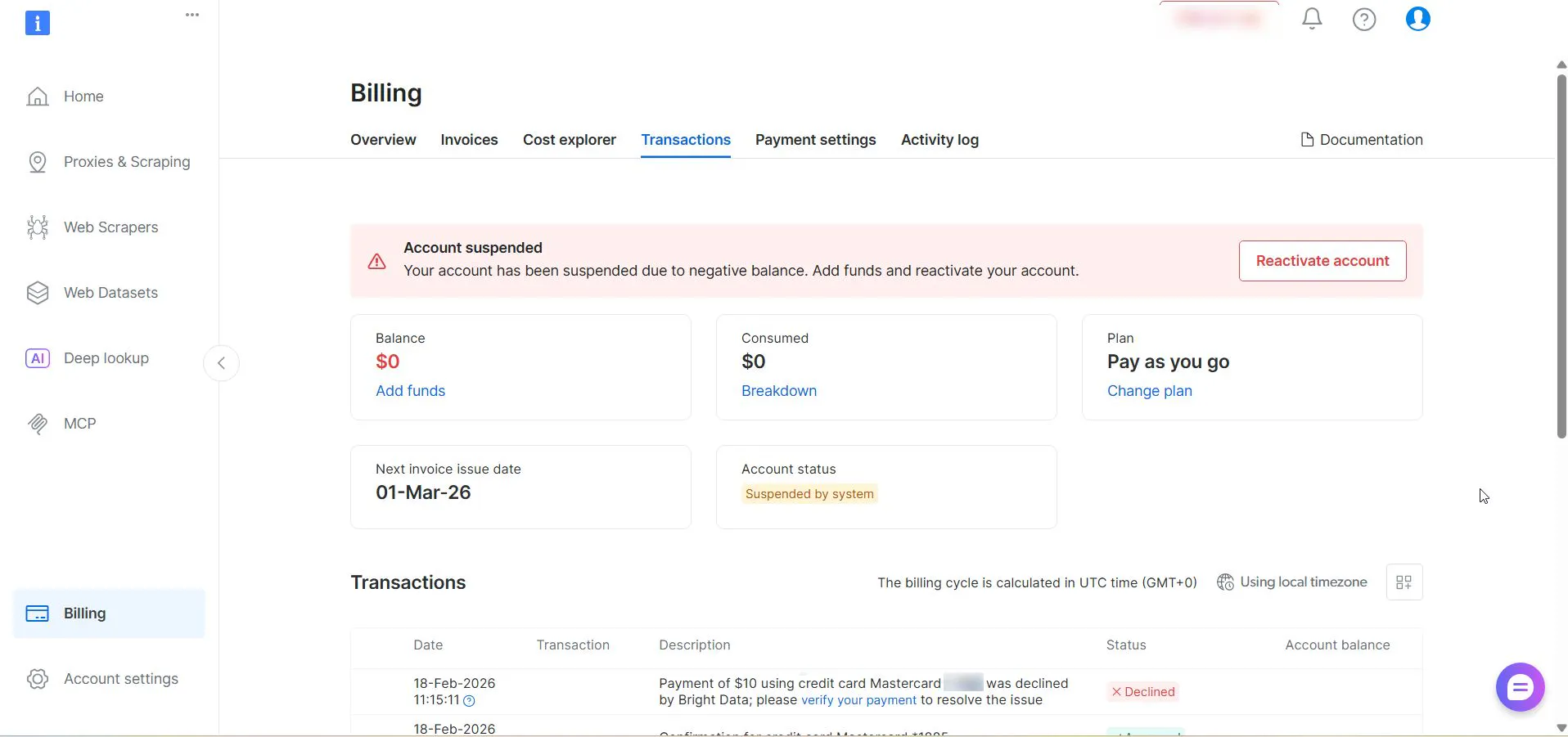Screen dimensions: 1568x737
Task: Open the table columns grid icon
Action: coord(1404,582)
